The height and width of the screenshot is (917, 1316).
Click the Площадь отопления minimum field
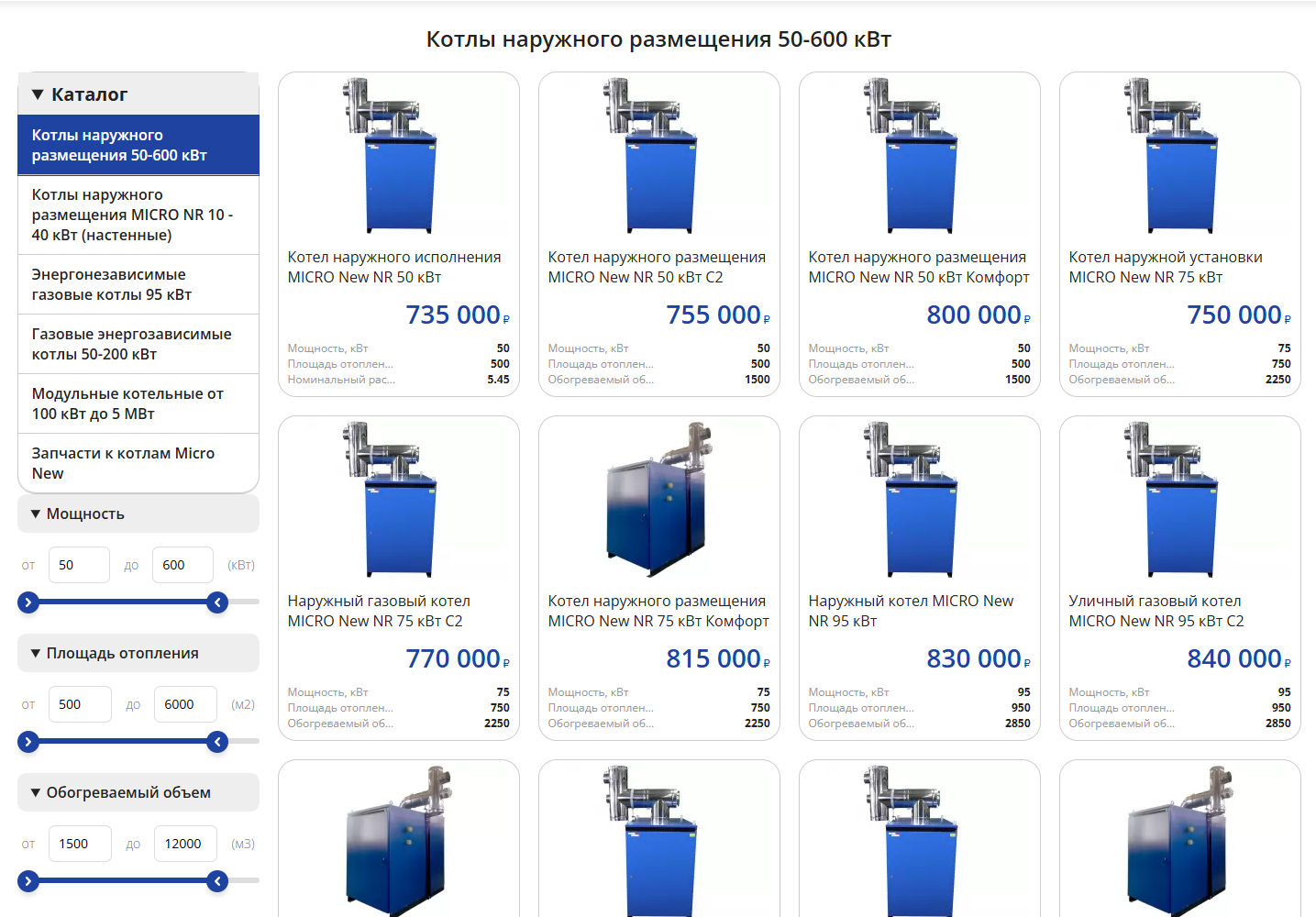80,704
